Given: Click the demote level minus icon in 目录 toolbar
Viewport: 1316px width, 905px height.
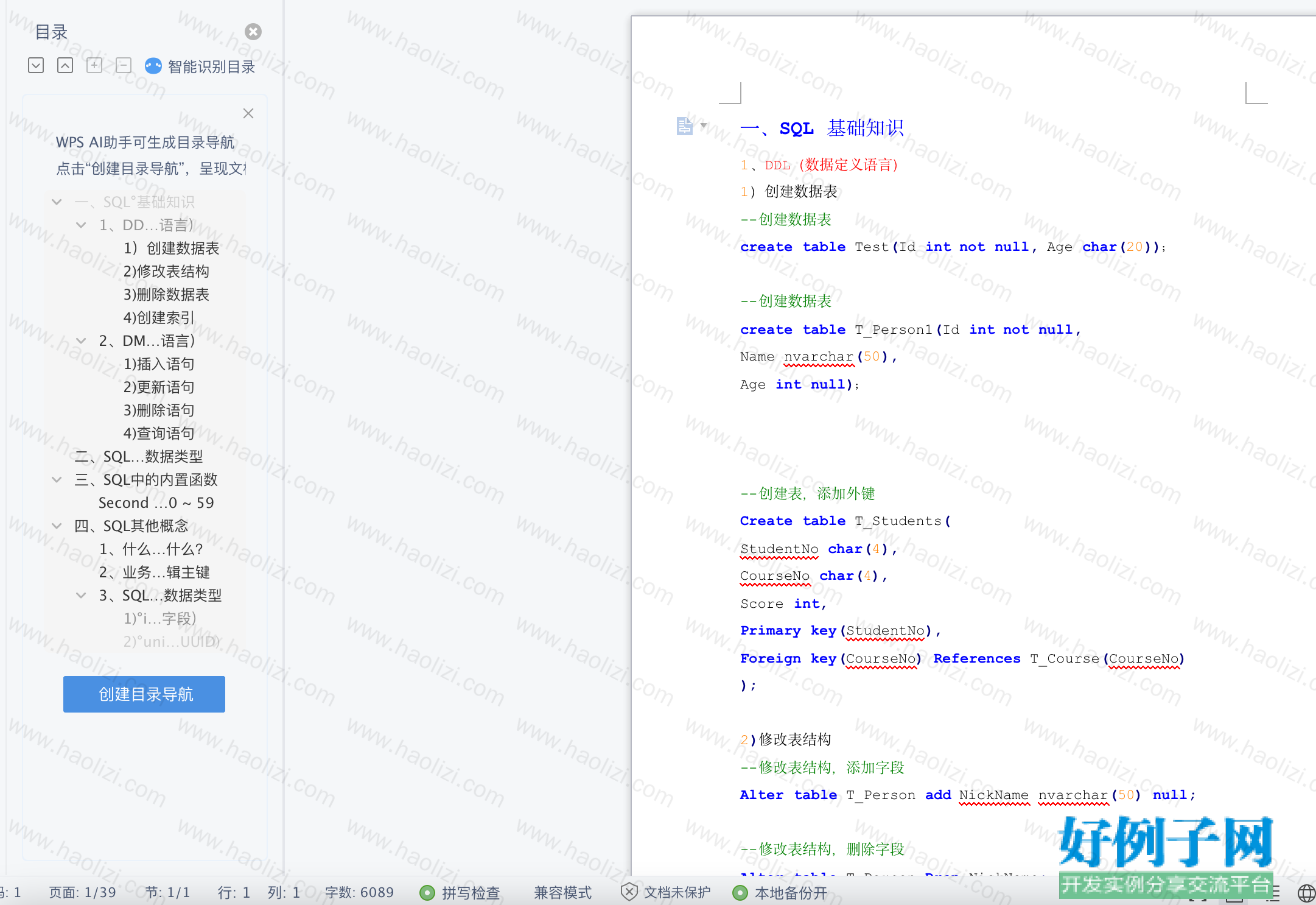Looking at the screenshot, I should coord(124,65).
